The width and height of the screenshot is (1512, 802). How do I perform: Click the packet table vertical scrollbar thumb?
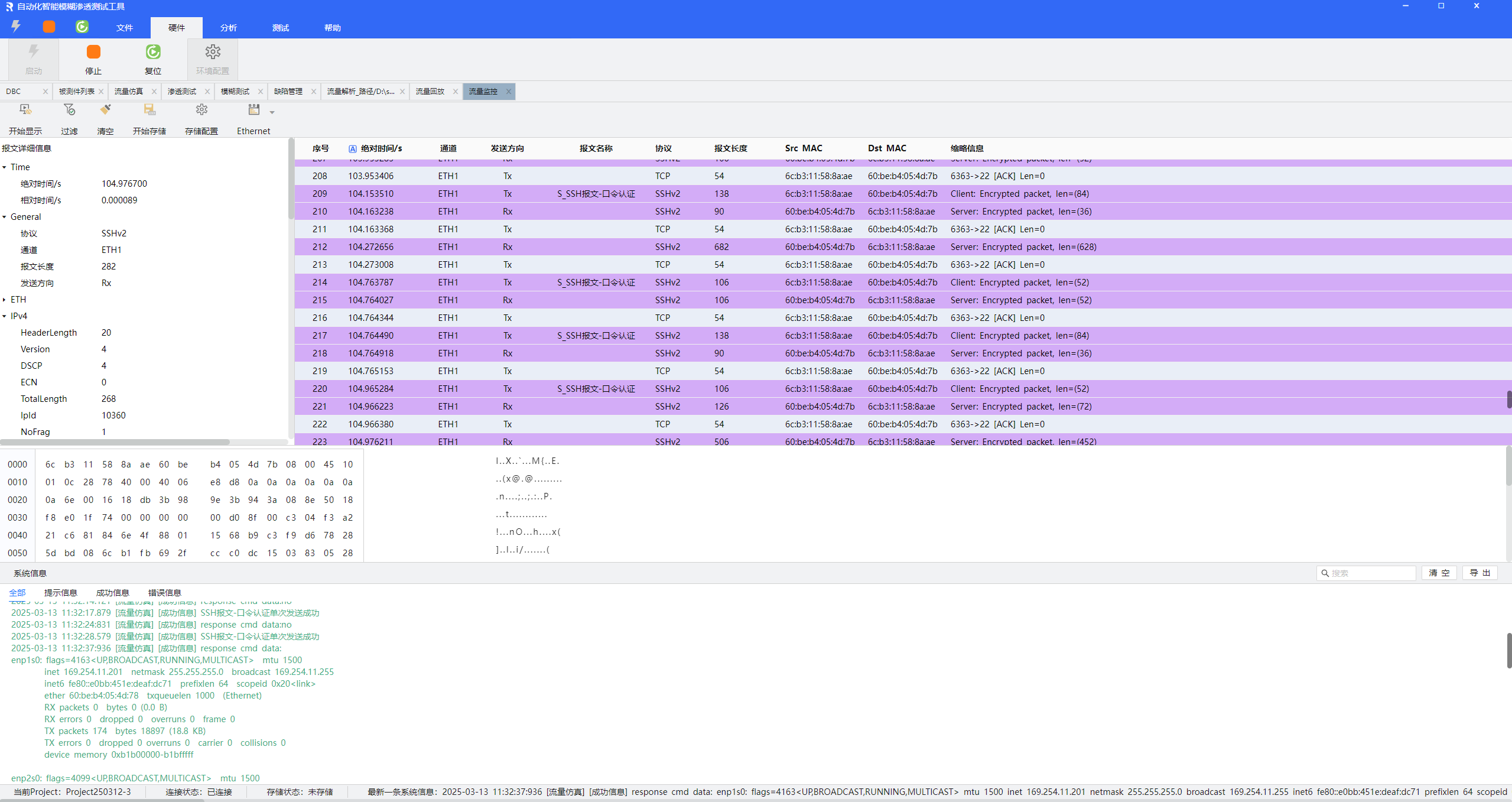1508,399
